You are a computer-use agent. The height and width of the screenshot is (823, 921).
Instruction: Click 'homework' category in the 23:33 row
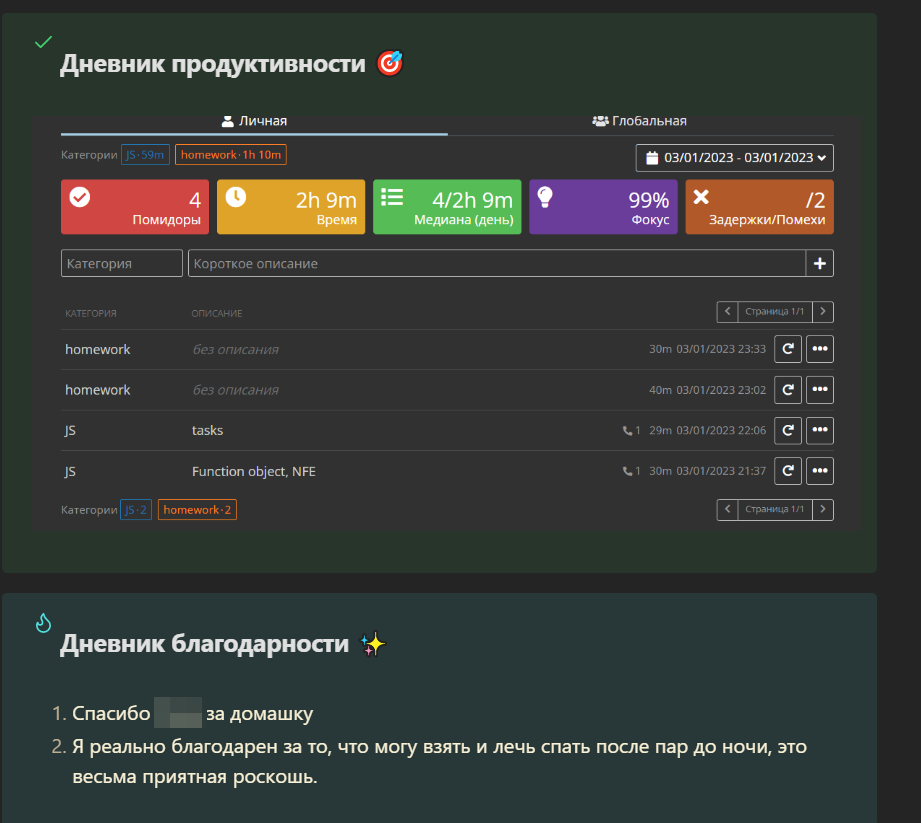coord(98,350)
